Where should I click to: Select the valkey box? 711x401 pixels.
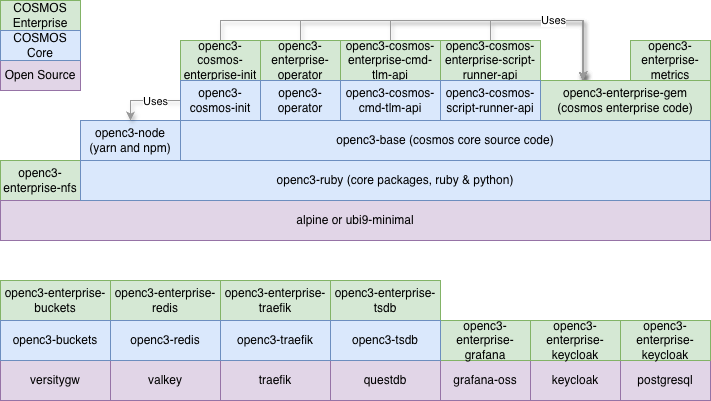tap(165, 380)
